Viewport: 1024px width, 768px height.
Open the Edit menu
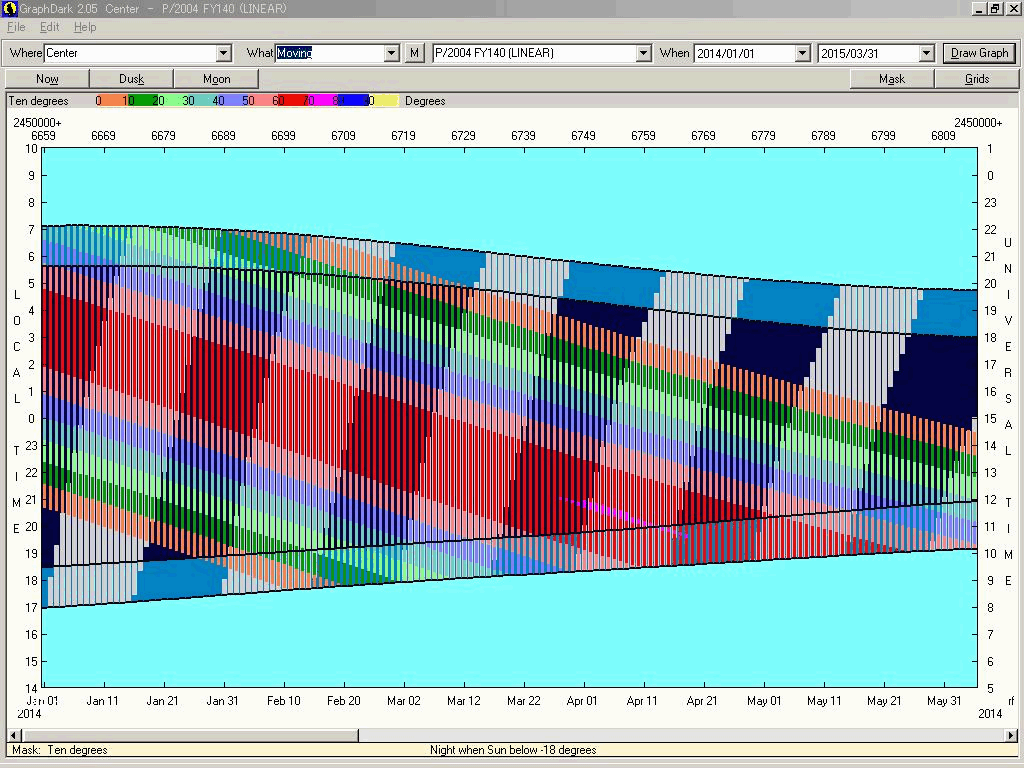[x=49, y=27]
